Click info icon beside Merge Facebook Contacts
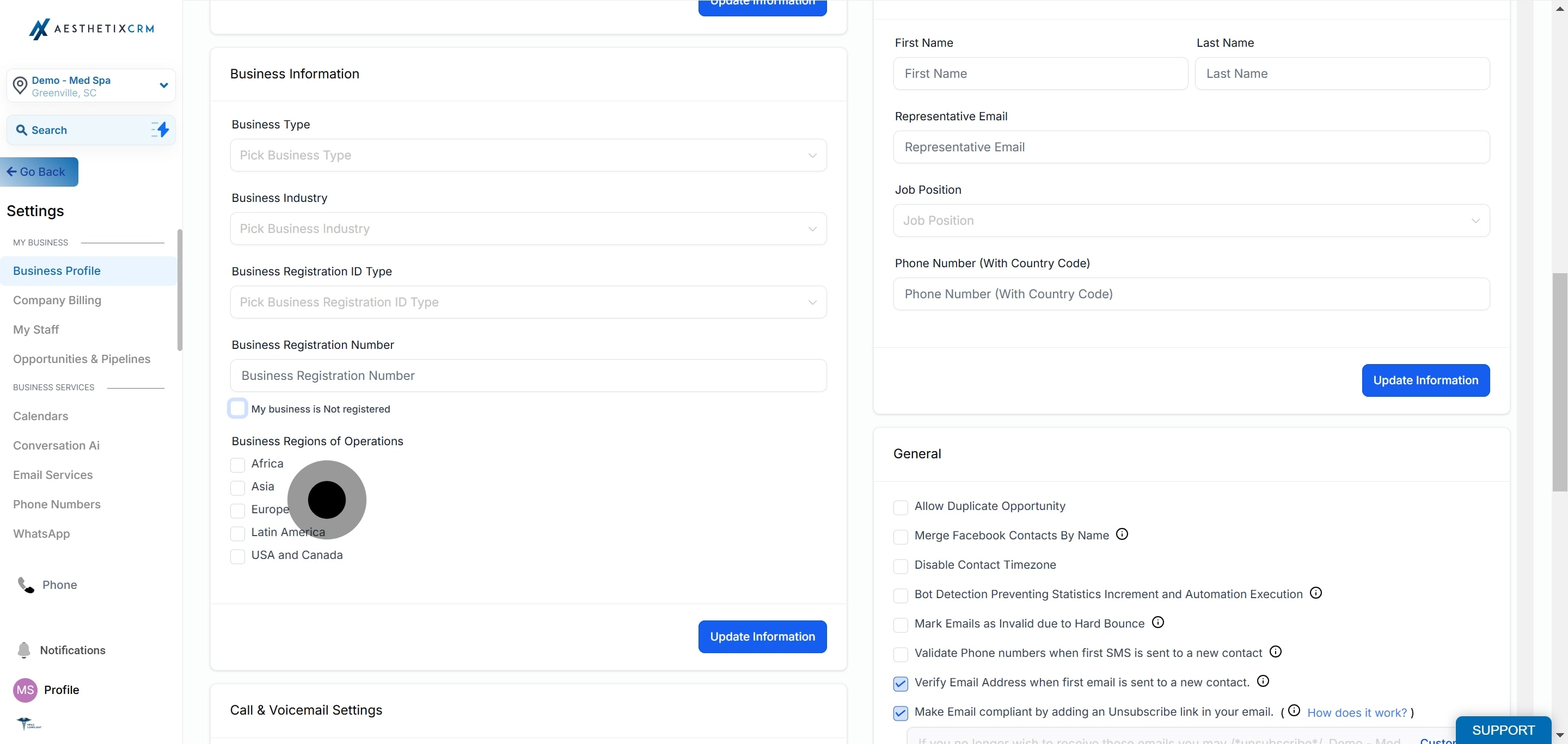Screen dimensions: 1568x744 pos(1122,534)
